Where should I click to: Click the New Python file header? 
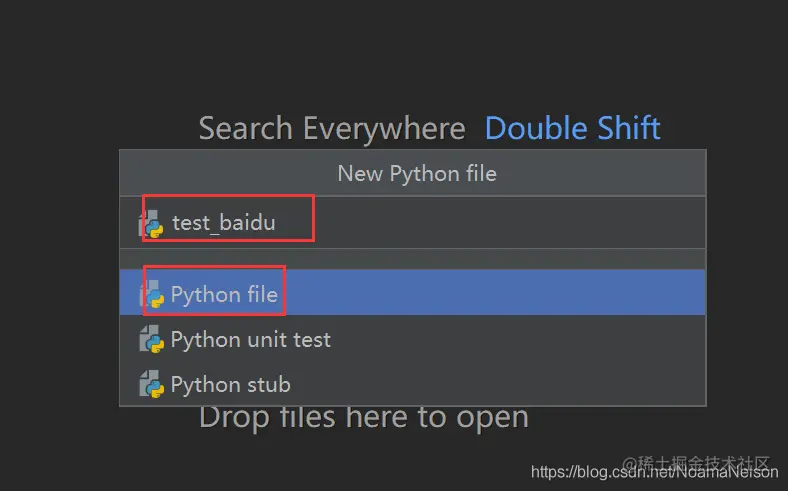pos(416,173)
